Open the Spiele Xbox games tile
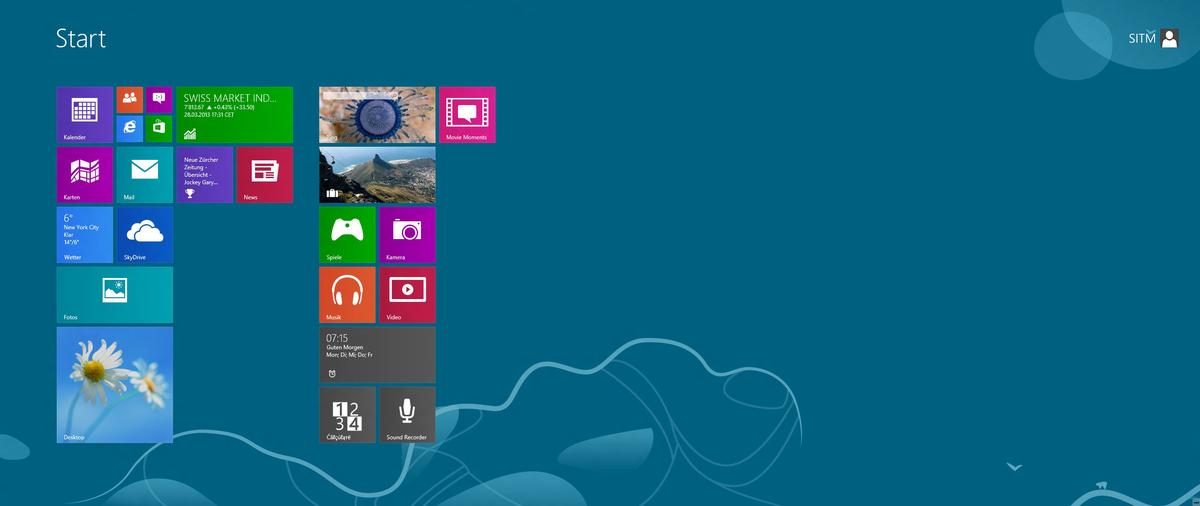 pos(347,235)
